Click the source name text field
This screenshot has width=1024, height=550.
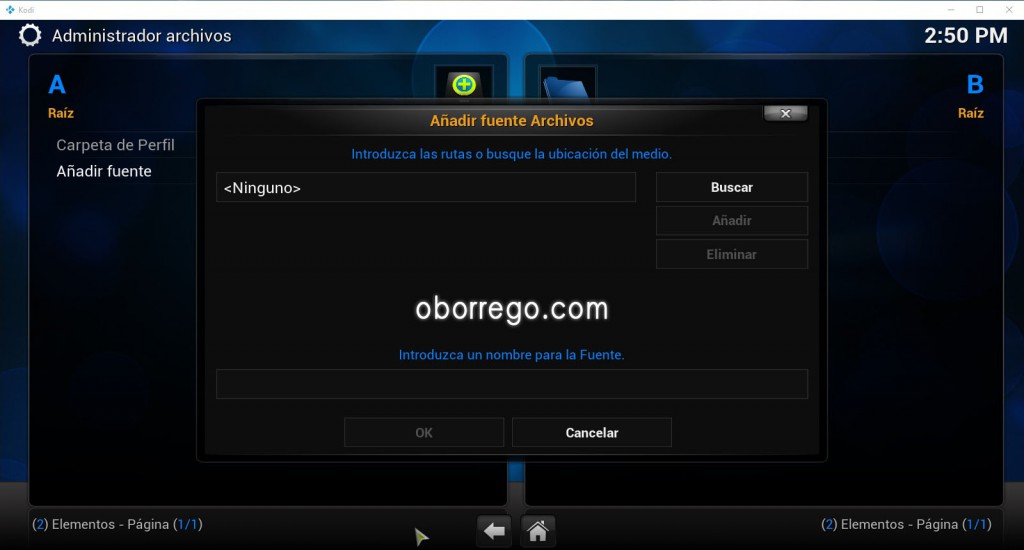(x=511, y=384)
